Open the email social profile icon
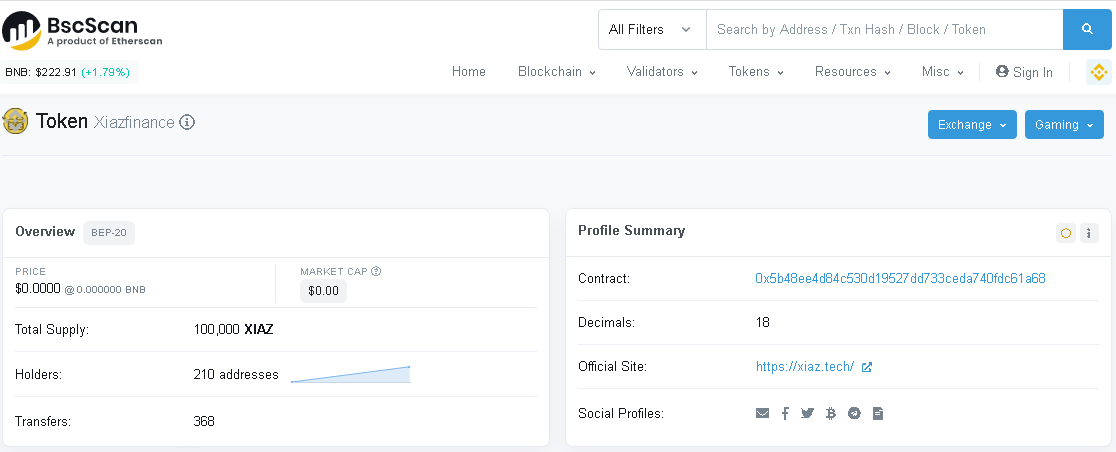The height and width of the screenshot is (452, 1116). [763, 413]
